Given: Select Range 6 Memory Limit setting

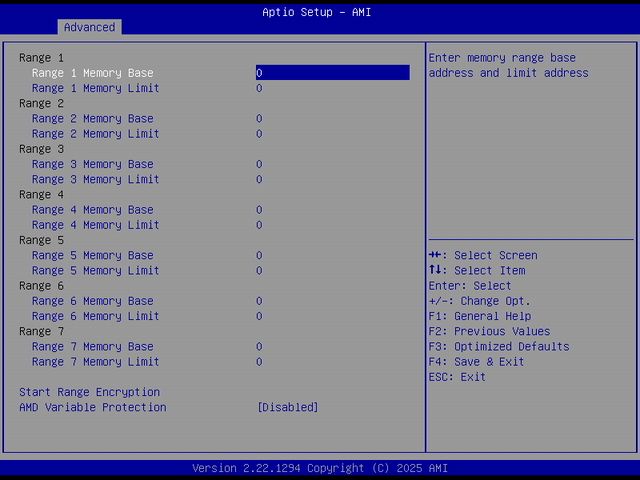Looking at the screenshot, I should pyautogui.click(x=96, y=316).
